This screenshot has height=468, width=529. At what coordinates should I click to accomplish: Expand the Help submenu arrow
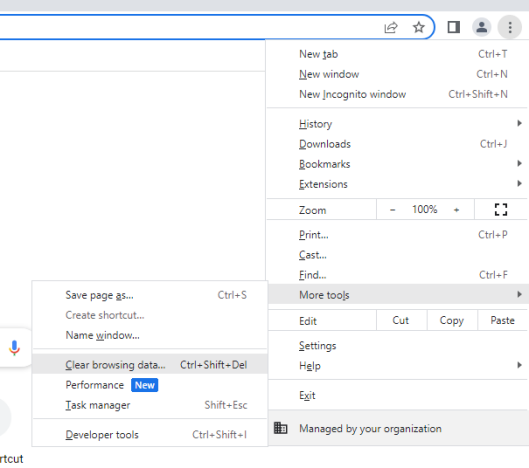click(520, 365)
